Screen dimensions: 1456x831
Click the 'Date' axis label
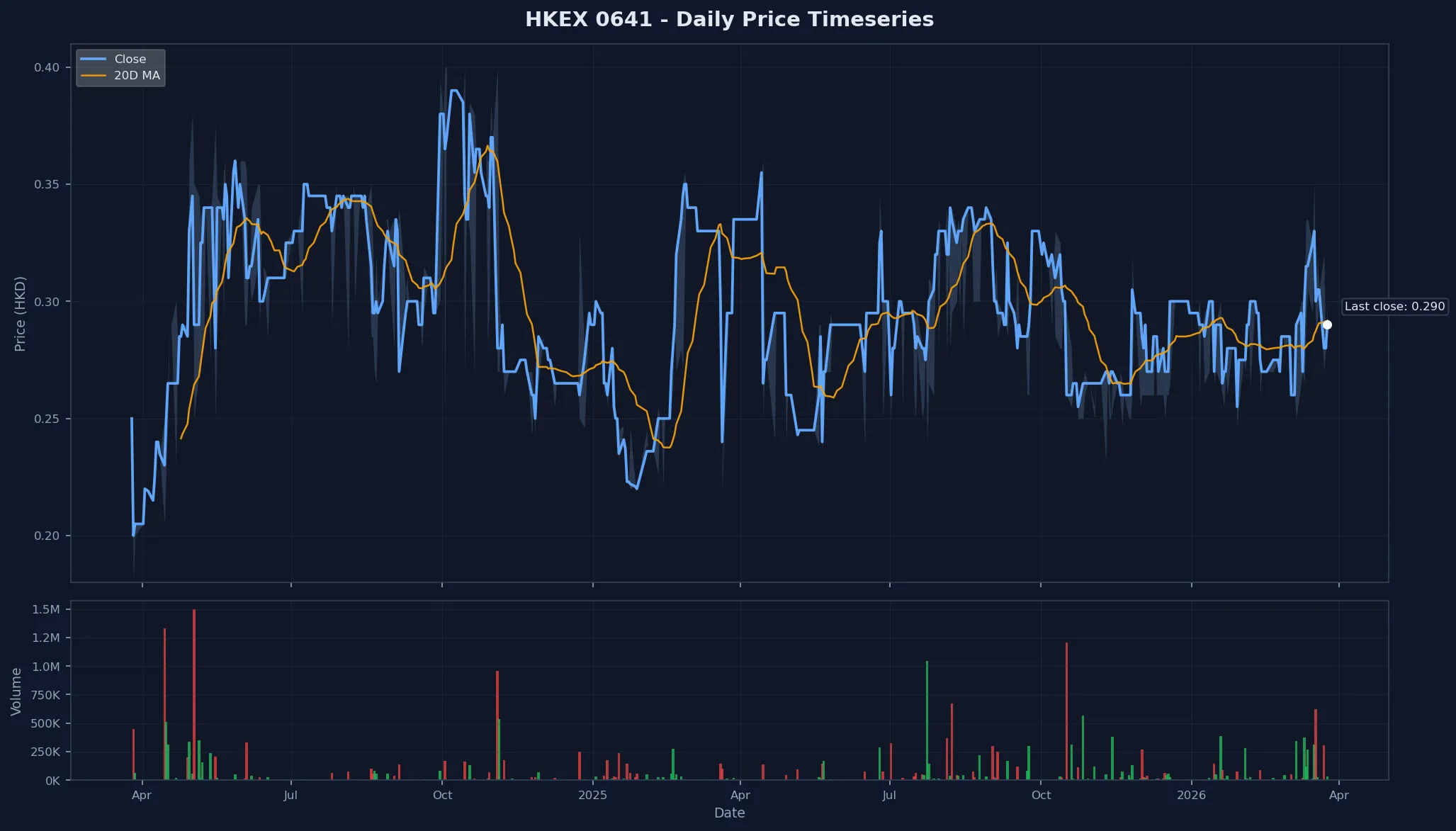coord(730,813)
